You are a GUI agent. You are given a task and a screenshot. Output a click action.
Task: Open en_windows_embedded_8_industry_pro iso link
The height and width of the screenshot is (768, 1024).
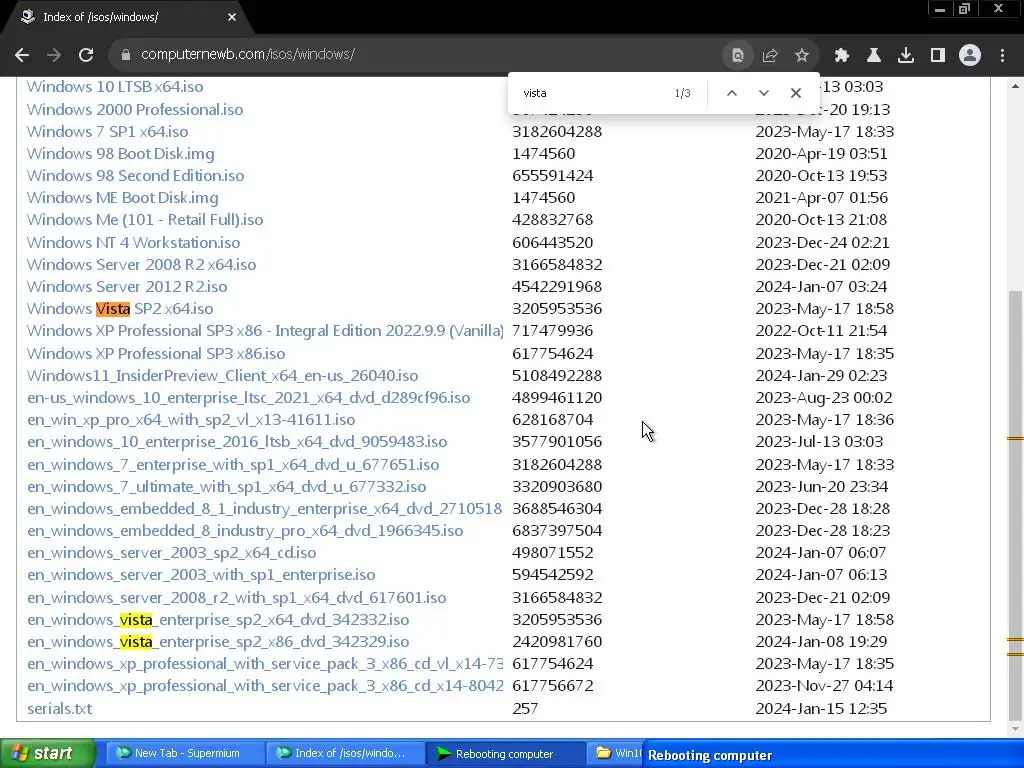[x=245, y=531]
